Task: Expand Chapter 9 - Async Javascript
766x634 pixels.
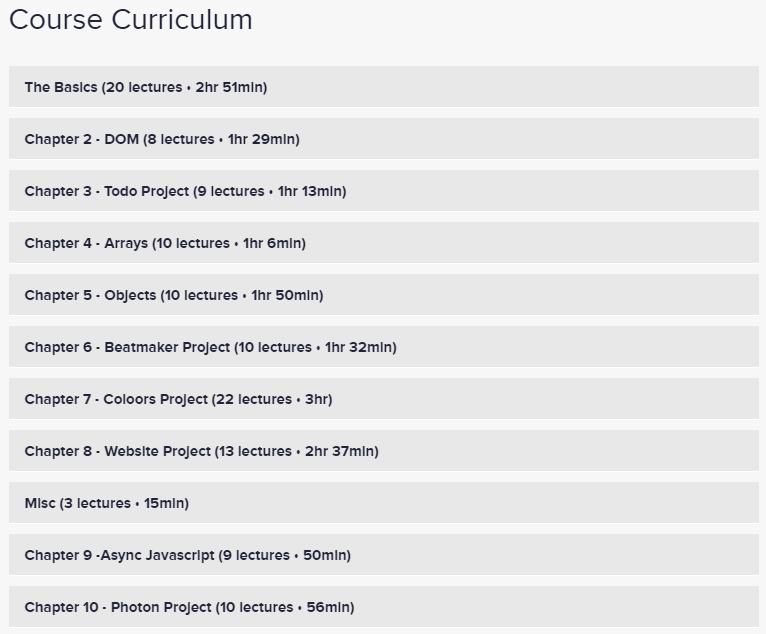Action: pos(383,555)
